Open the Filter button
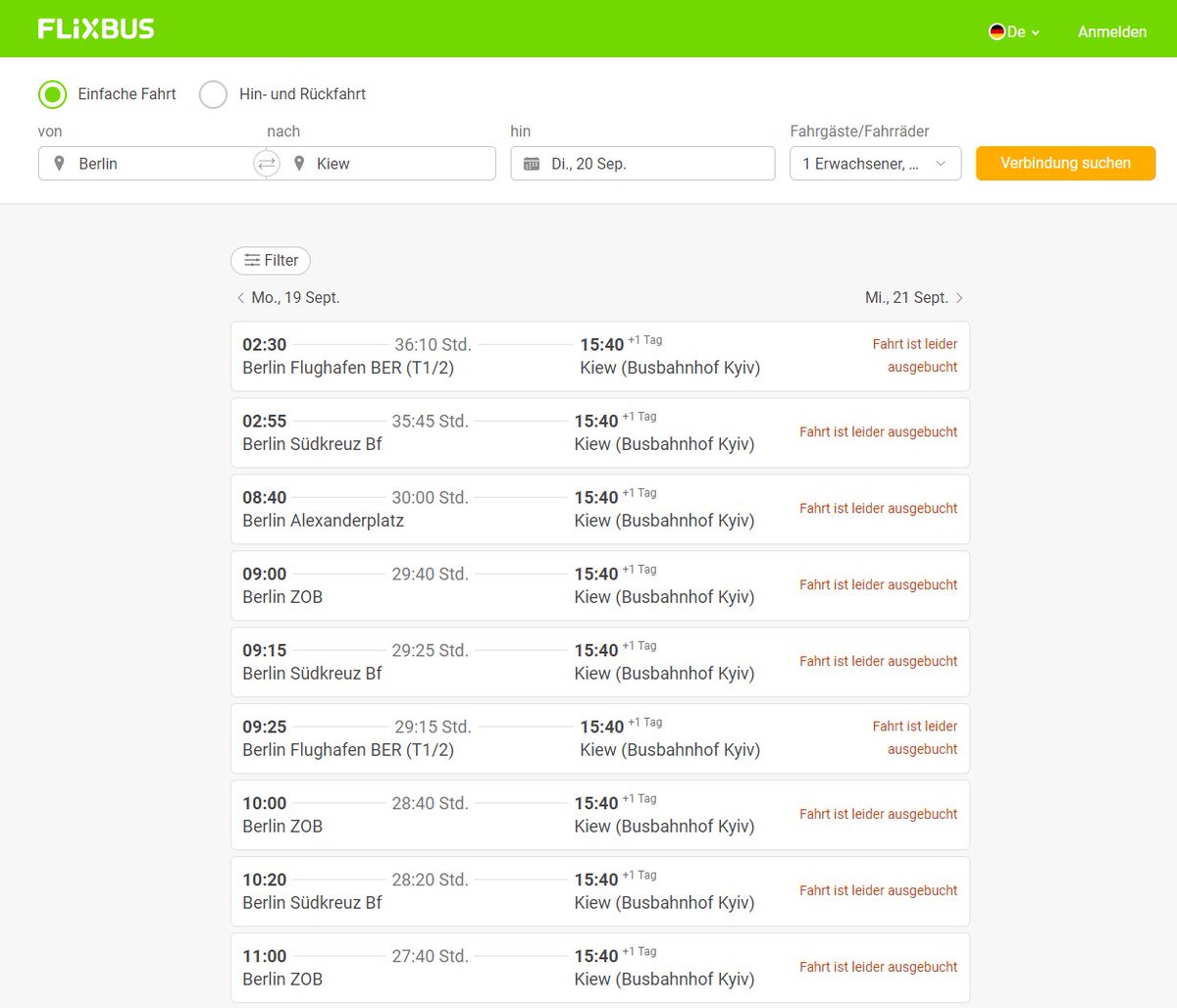Screen dimensions: 1177x1008 271,260
